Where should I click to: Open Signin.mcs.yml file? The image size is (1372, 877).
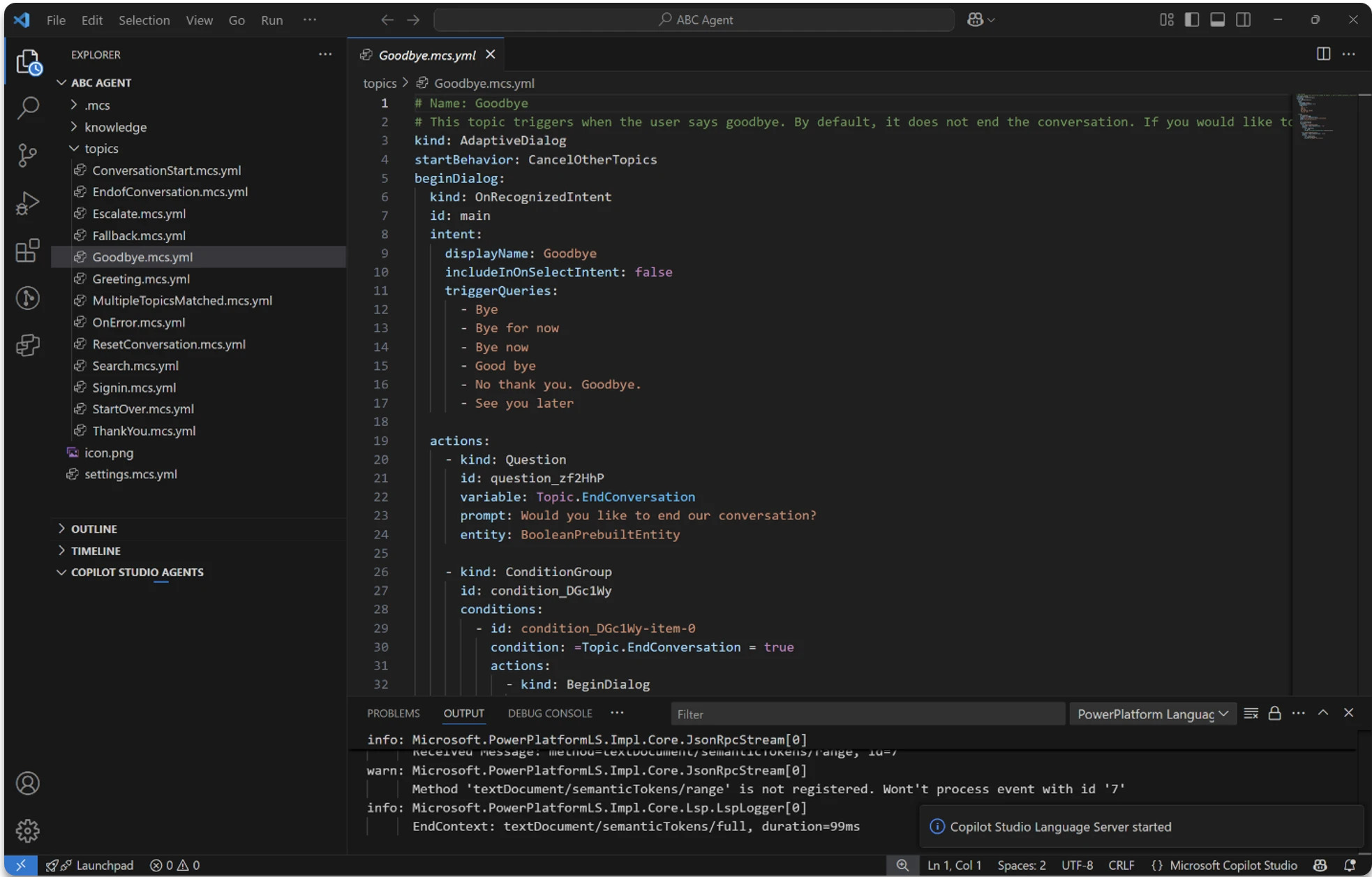point(199,388)
